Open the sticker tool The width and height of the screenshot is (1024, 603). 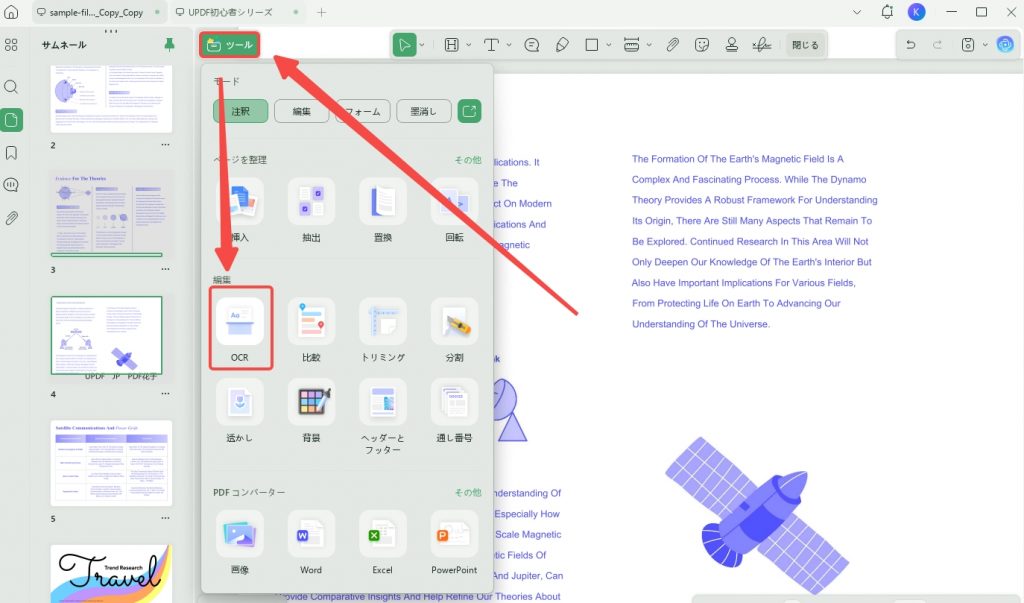pos(702,45)
